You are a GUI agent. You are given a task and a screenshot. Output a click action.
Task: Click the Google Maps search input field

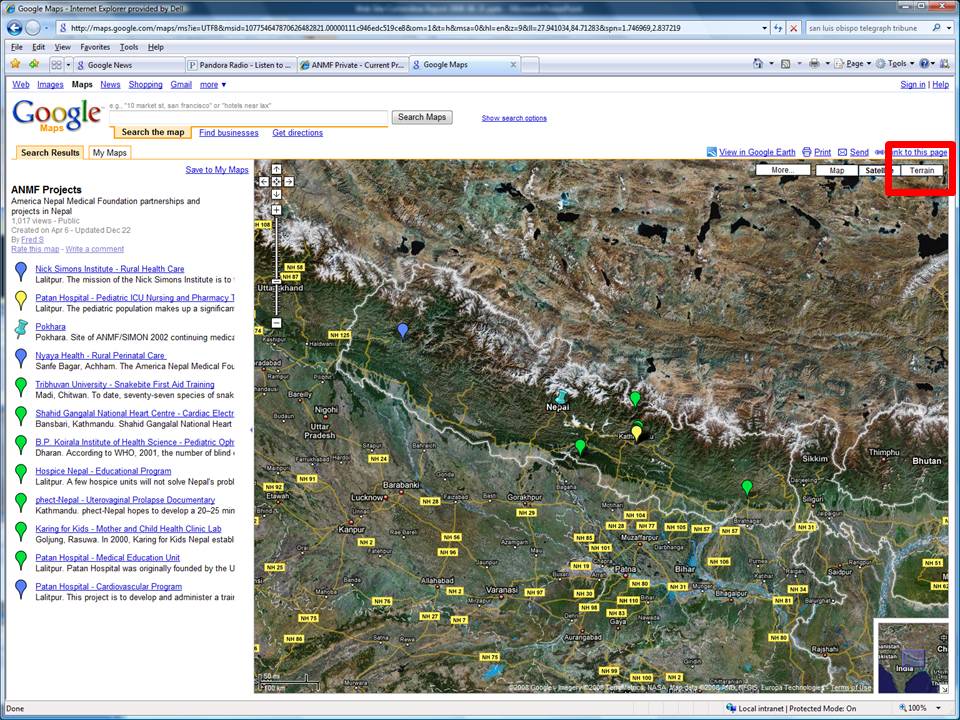click(x=248, y=118)
